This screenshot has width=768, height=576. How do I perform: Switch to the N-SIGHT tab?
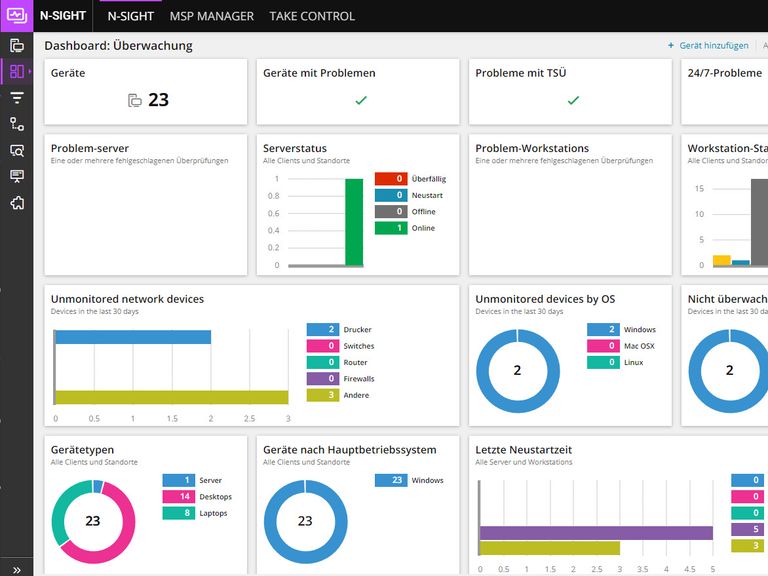point(130,16)
